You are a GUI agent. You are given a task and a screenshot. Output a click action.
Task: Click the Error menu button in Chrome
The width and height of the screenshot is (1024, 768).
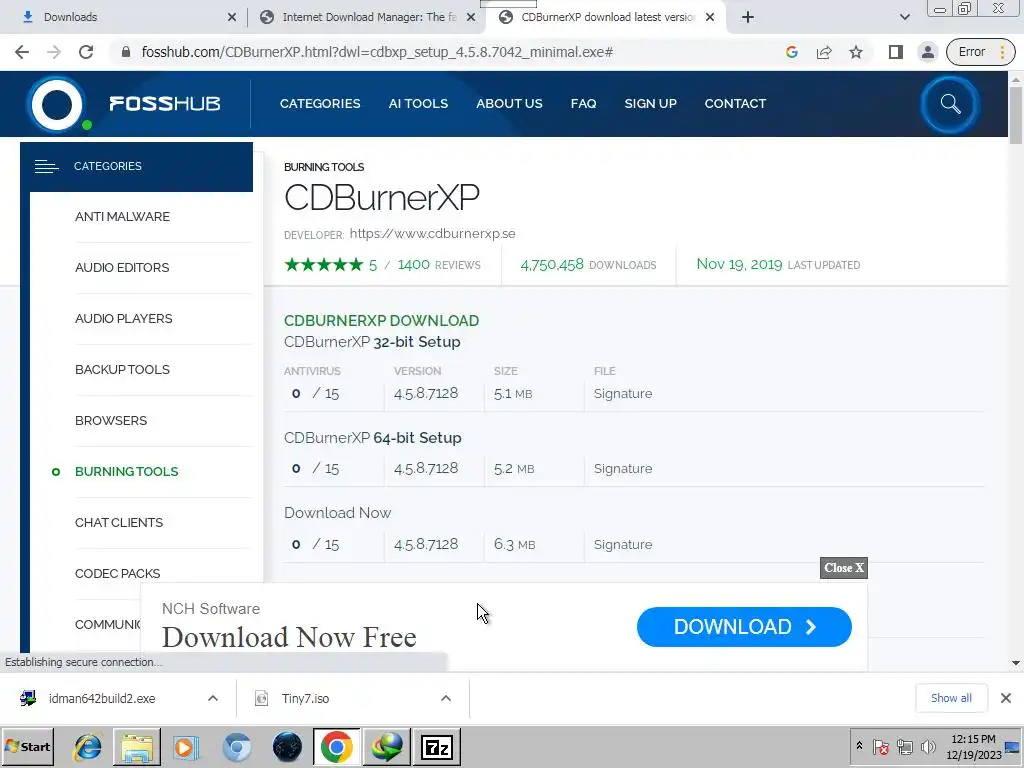click(980, 52)
